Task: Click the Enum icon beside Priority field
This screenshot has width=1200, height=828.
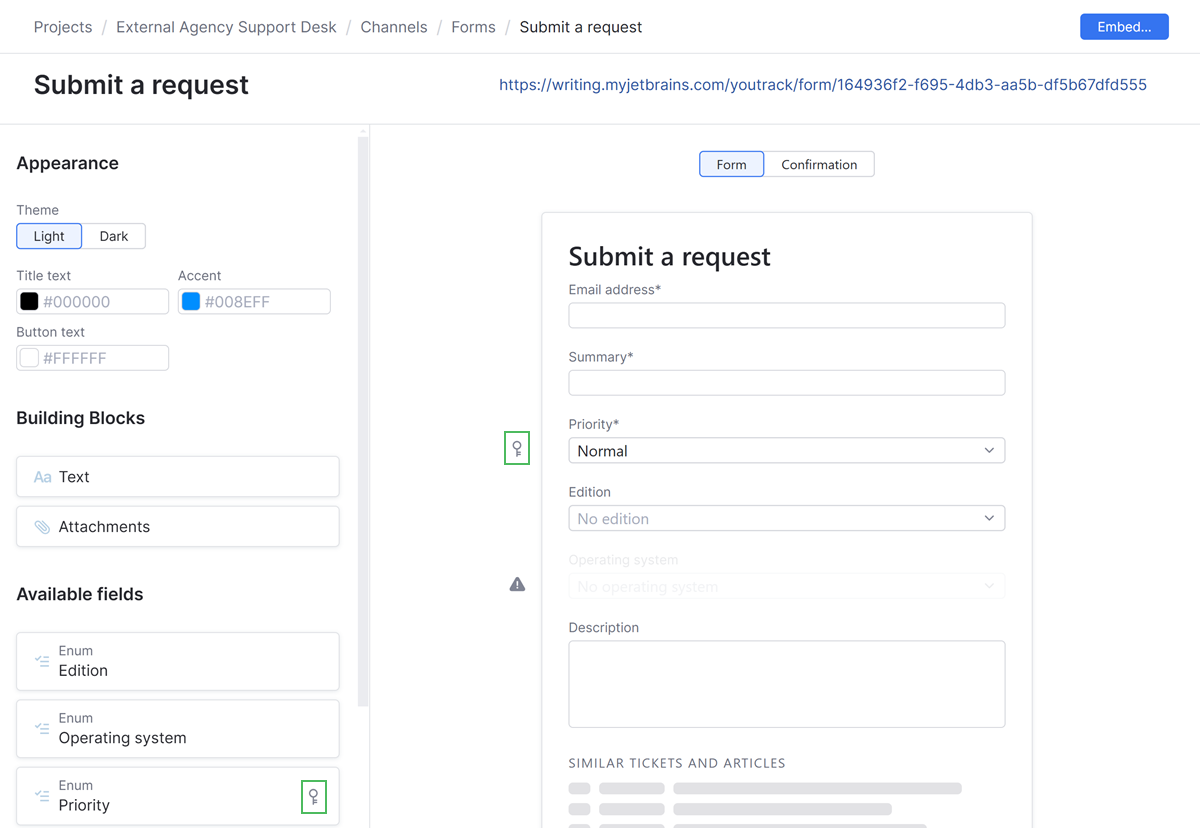Action: coord(41,796)
